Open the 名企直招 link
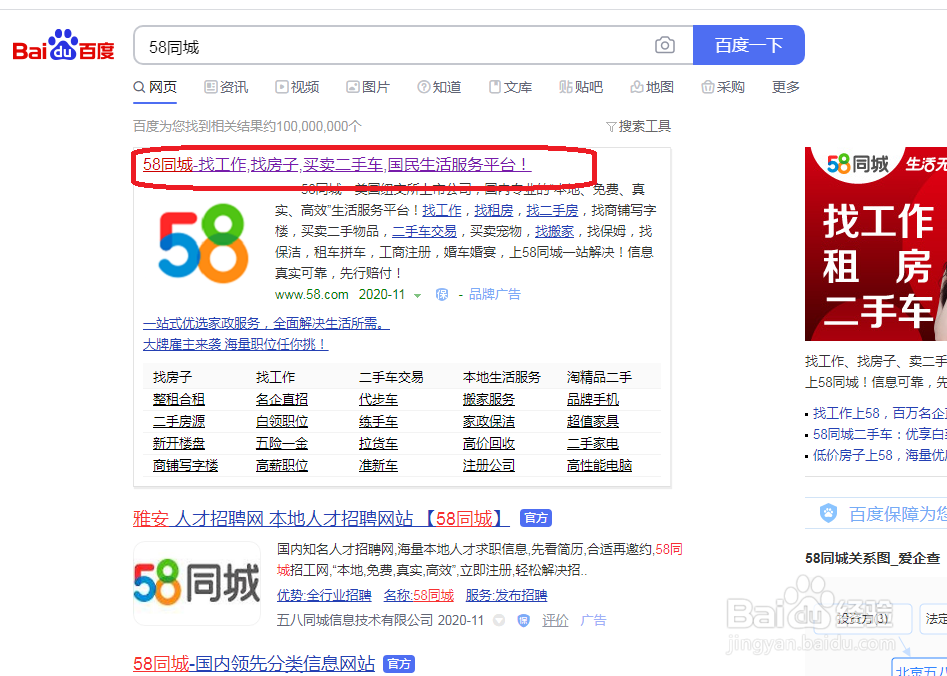Image resolution: width=947 pixels, height=676 pixels. coord(282,399)
